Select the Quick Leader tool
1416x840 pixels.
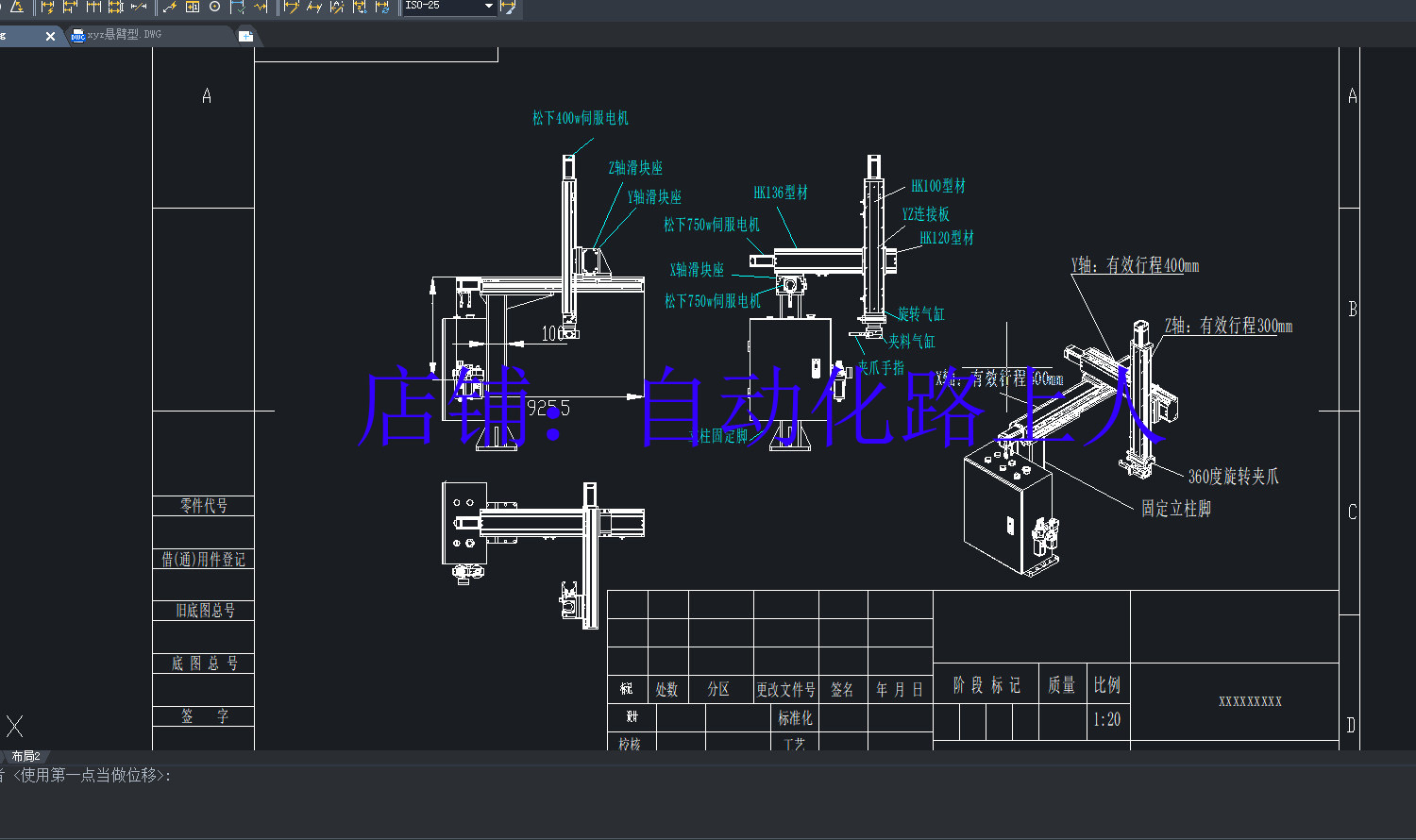point(170,7)
